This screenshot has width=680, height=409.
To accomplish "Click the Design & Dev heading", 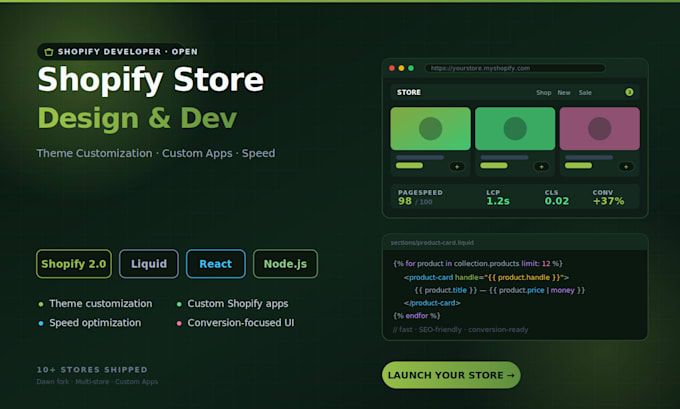I will (x=137, y=118).
